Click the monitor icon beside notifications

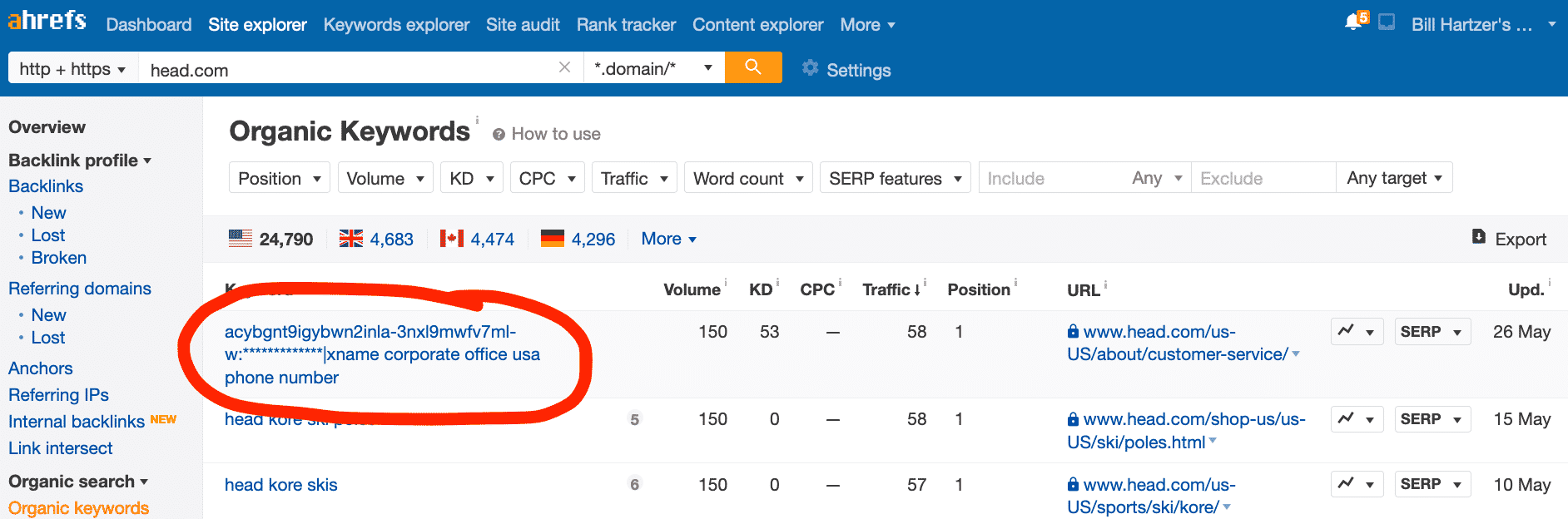1387,22
